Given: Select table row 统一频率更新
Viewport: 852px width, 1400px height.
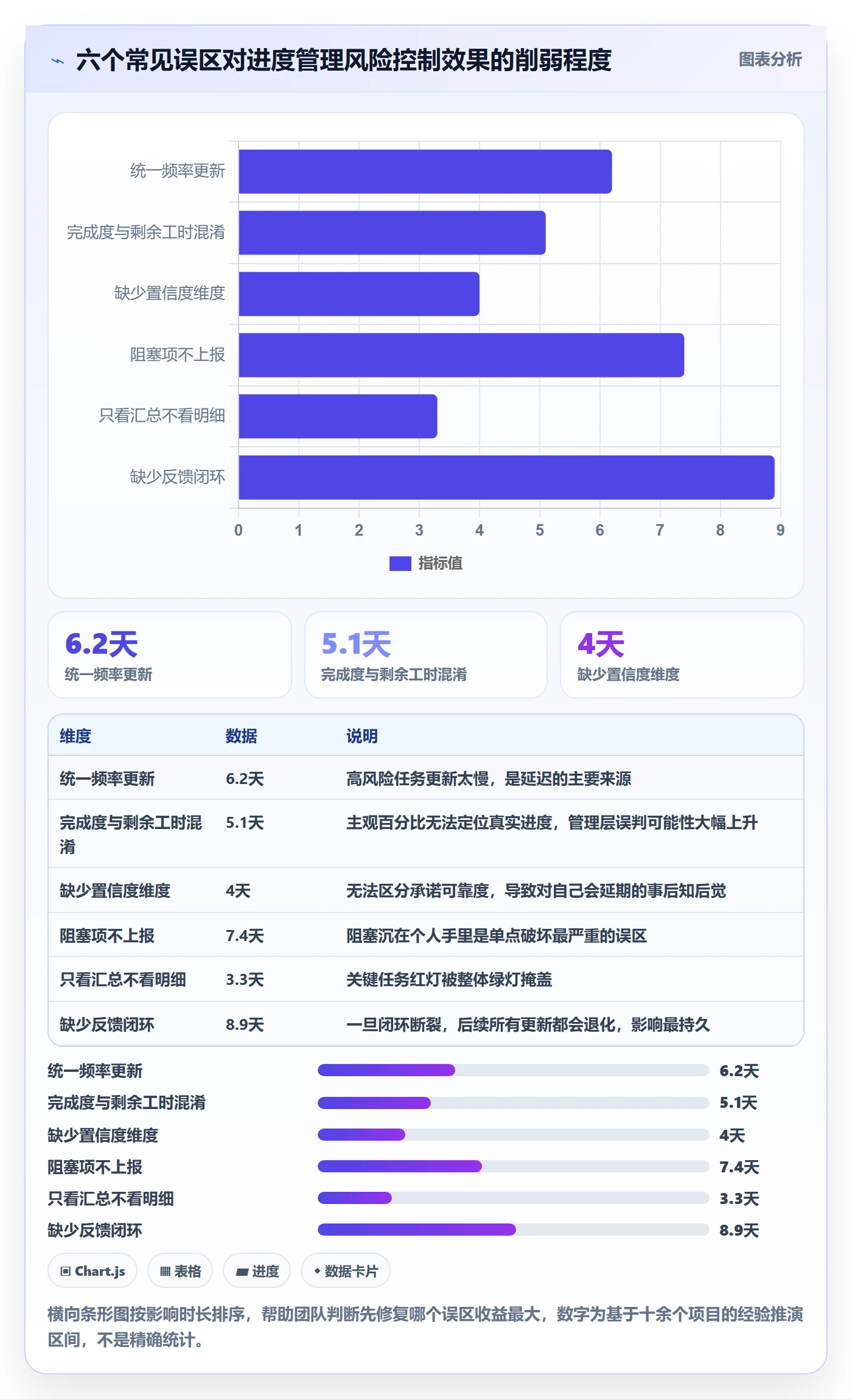Looking at the screenshot, I should pyautogui.click(x=426, y=778).
